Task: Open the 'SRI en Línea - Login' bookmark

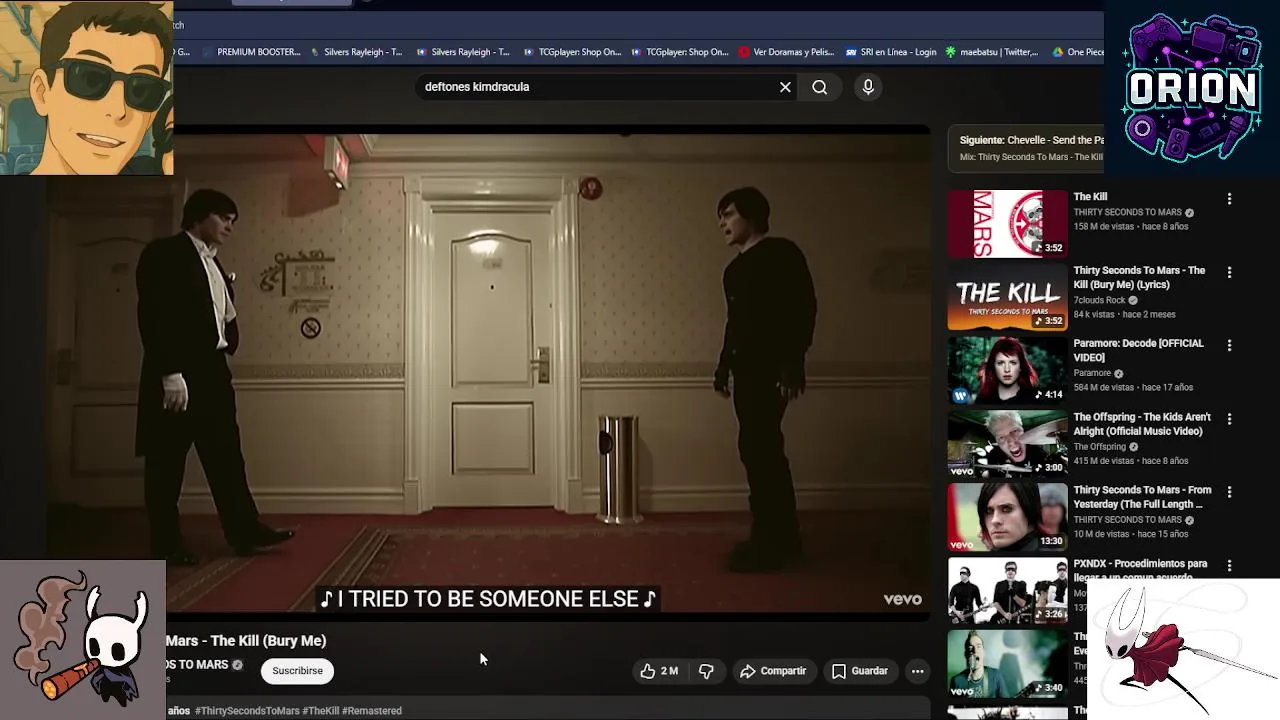Action: pyautogui.click(x=891, y=52)
